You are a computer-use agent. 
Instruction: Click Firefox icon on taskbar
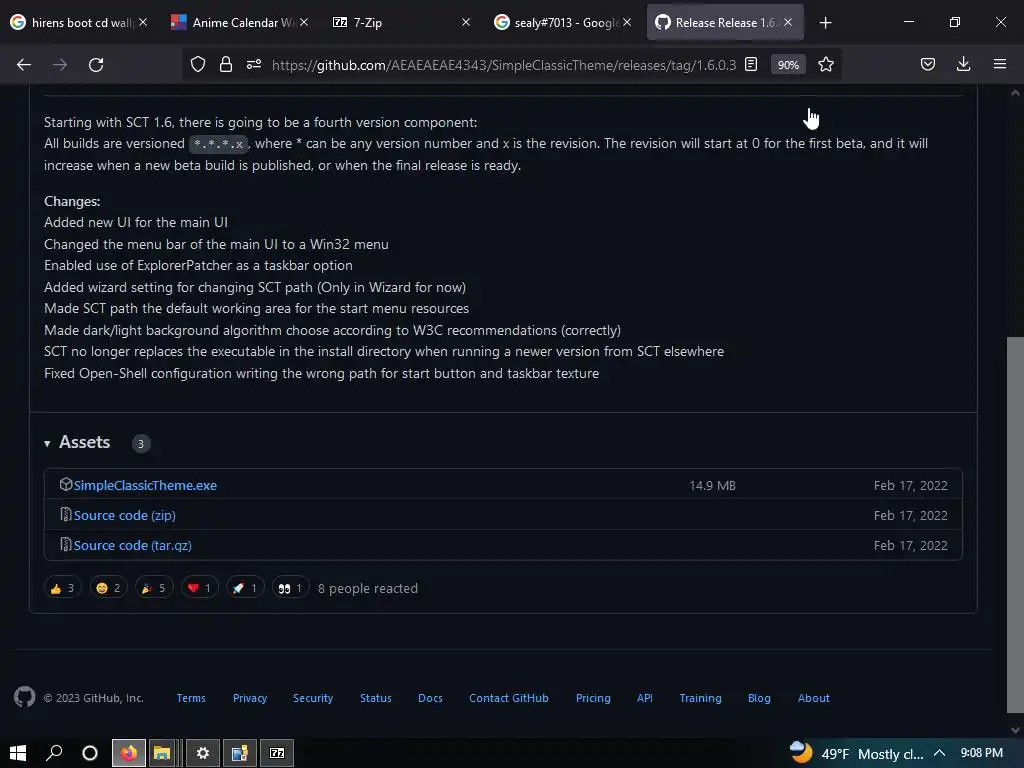[129, 753]
